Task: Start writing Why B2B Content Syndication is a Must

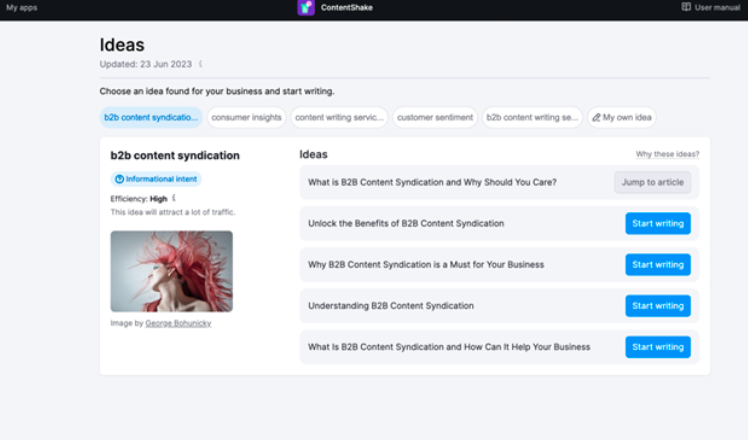Action: coord(657,265)
